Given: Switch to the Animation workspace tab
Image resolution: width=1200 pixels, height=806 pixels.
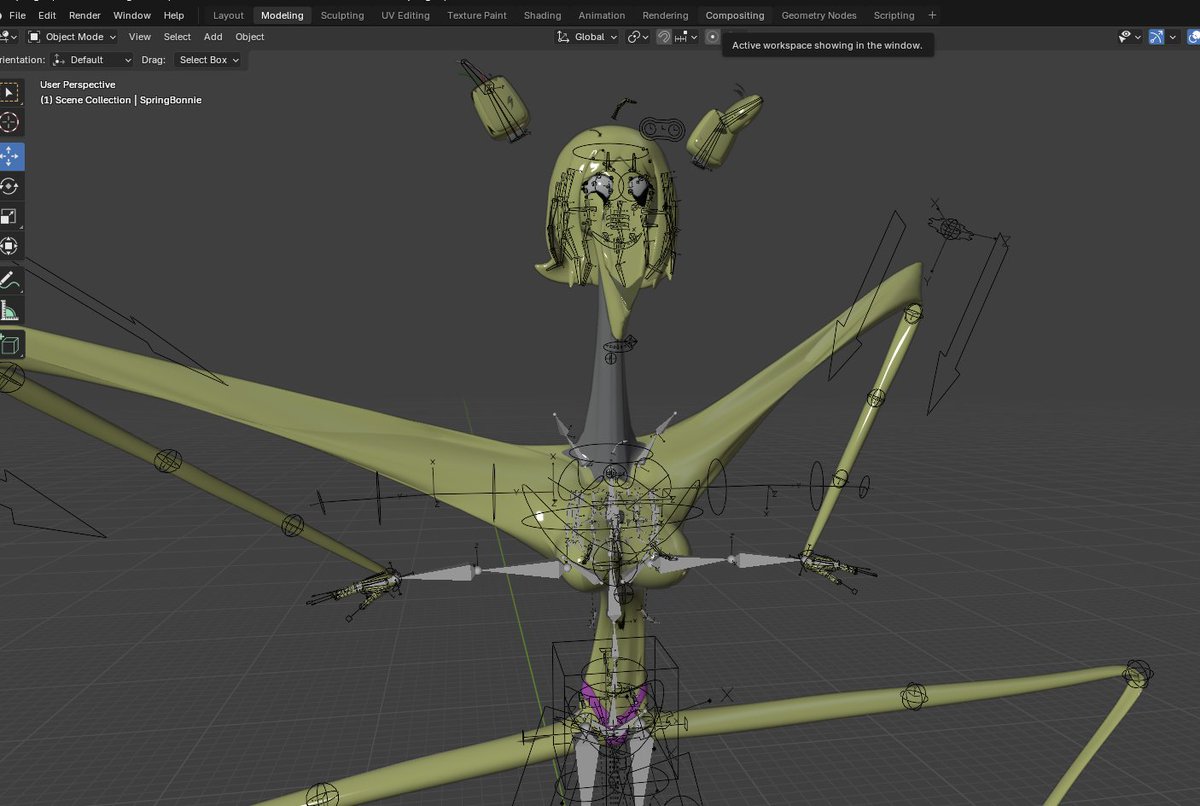Looking at the screenshot, I should coord(602,15).
